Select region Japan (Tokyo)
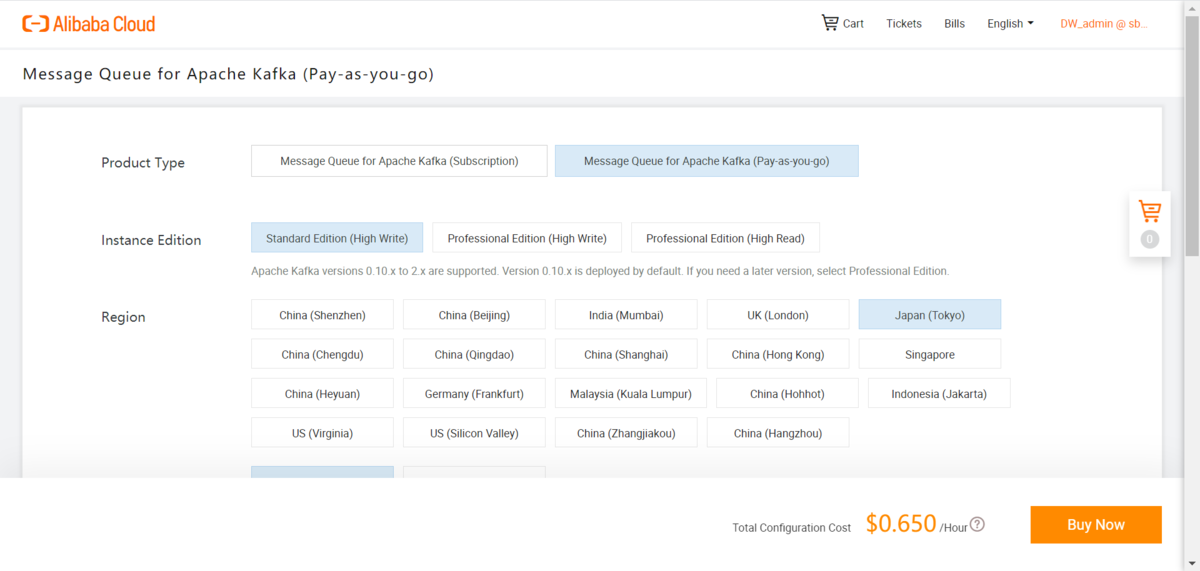The height and width of the screenshot is (571, 1200). point(930,315)
